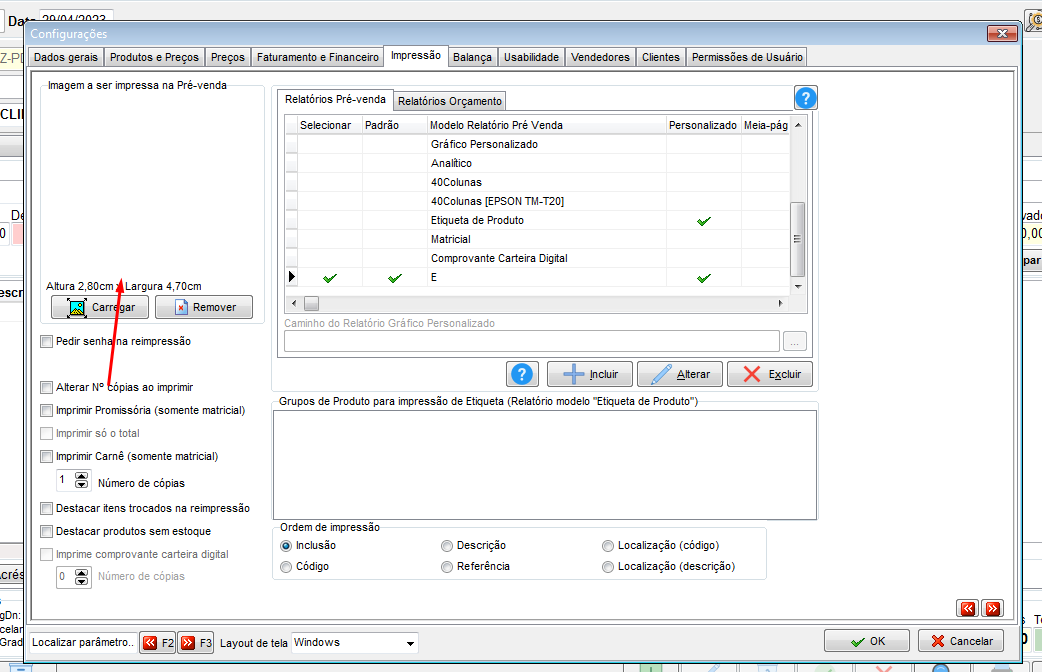
Task: Open the Clientes tab
Action: tap(661, 57)
